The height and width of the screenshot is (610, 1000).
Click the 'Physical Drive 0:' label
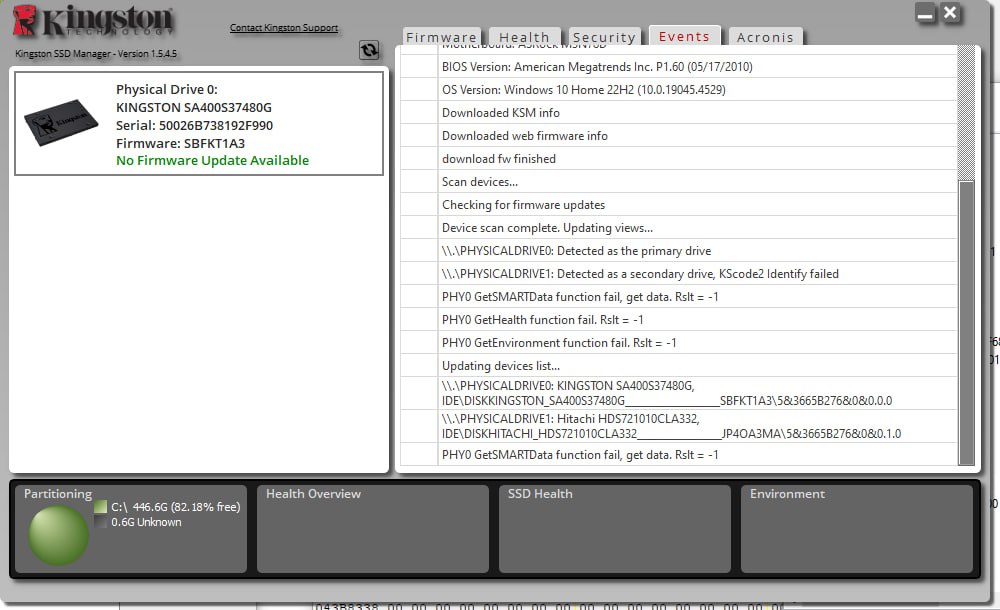166,89
